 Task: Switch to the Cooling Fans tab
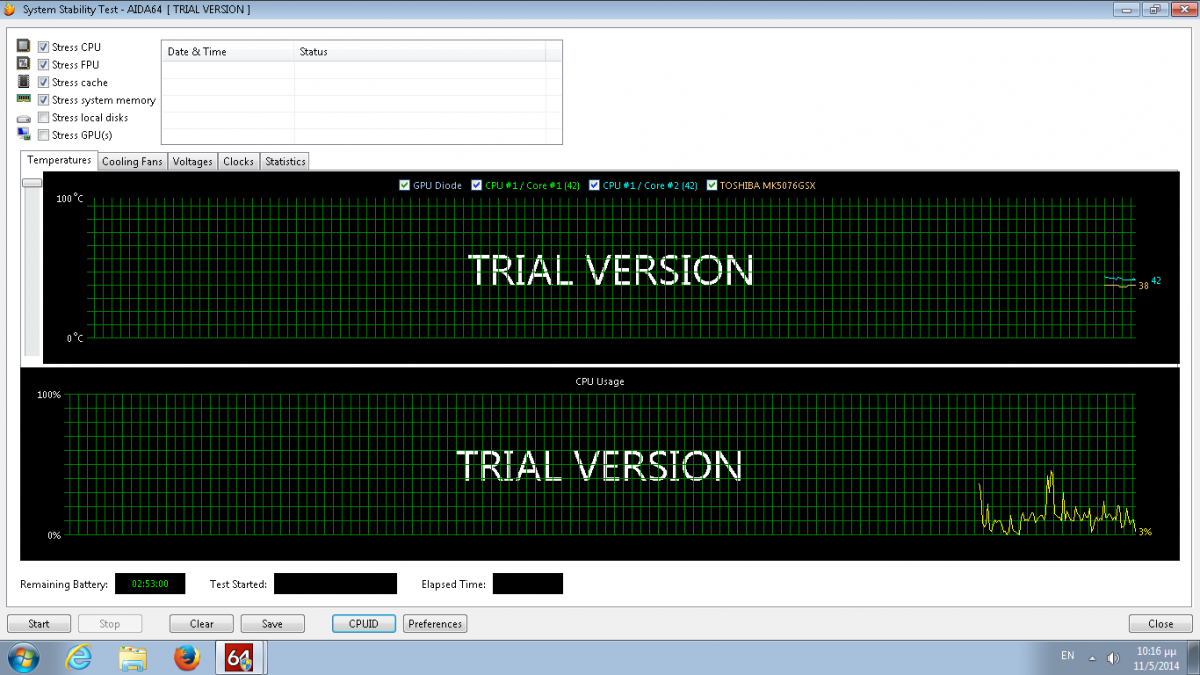[132, 161]
